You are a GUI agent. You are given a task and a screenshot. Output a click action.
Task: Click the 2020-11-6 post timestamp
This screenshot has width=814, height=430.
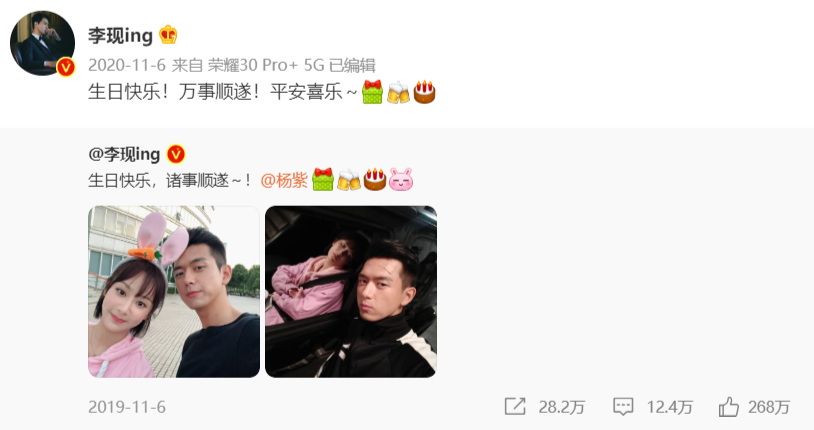tap(127, 65)
